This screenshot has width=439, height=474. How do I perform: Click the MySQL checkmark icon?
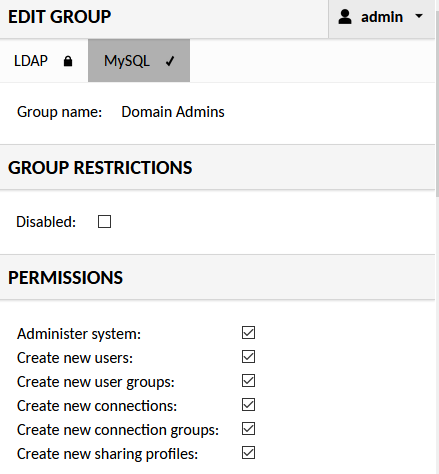coord(170,61)
